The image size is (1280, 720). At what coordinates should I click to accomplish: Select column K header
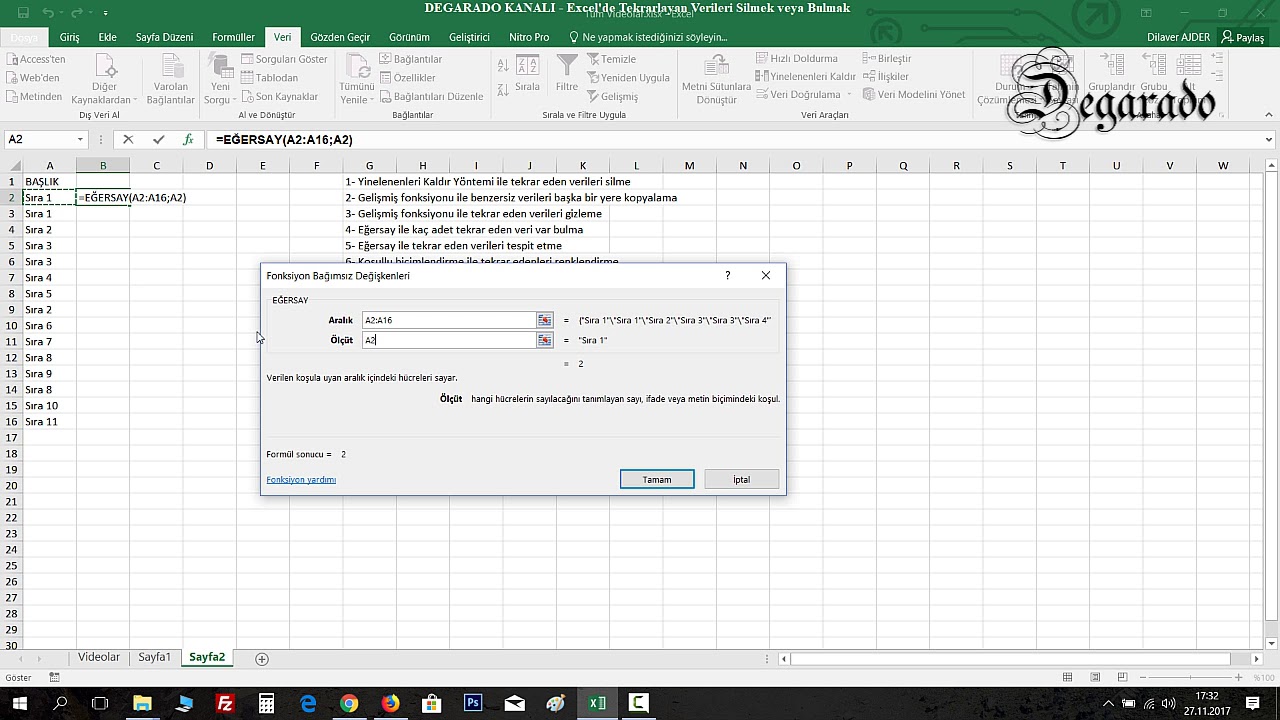coord(583,166)
